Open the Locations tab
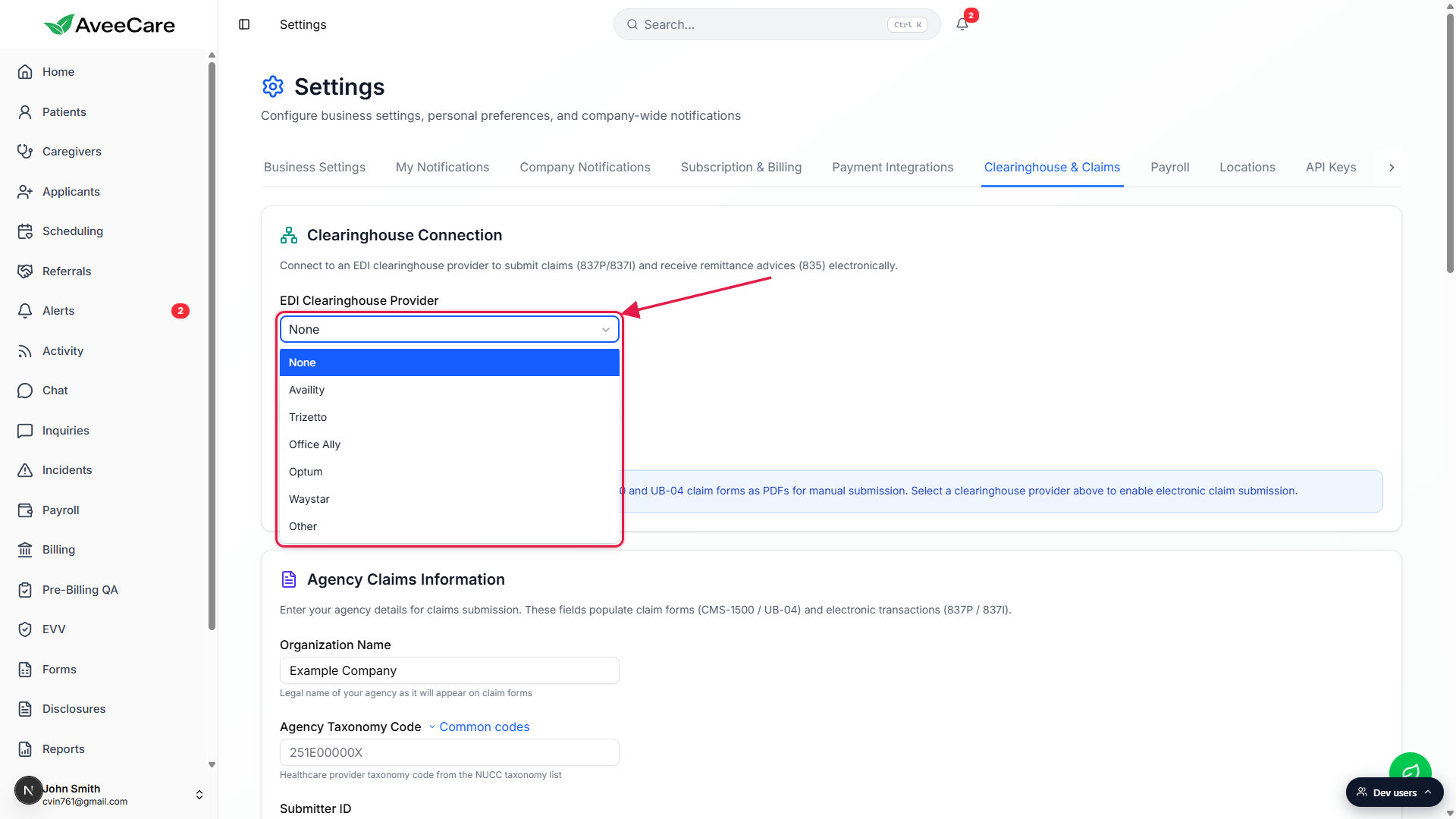The height and width of the screenshot is (819, 1456). (x=1247, y=167)
